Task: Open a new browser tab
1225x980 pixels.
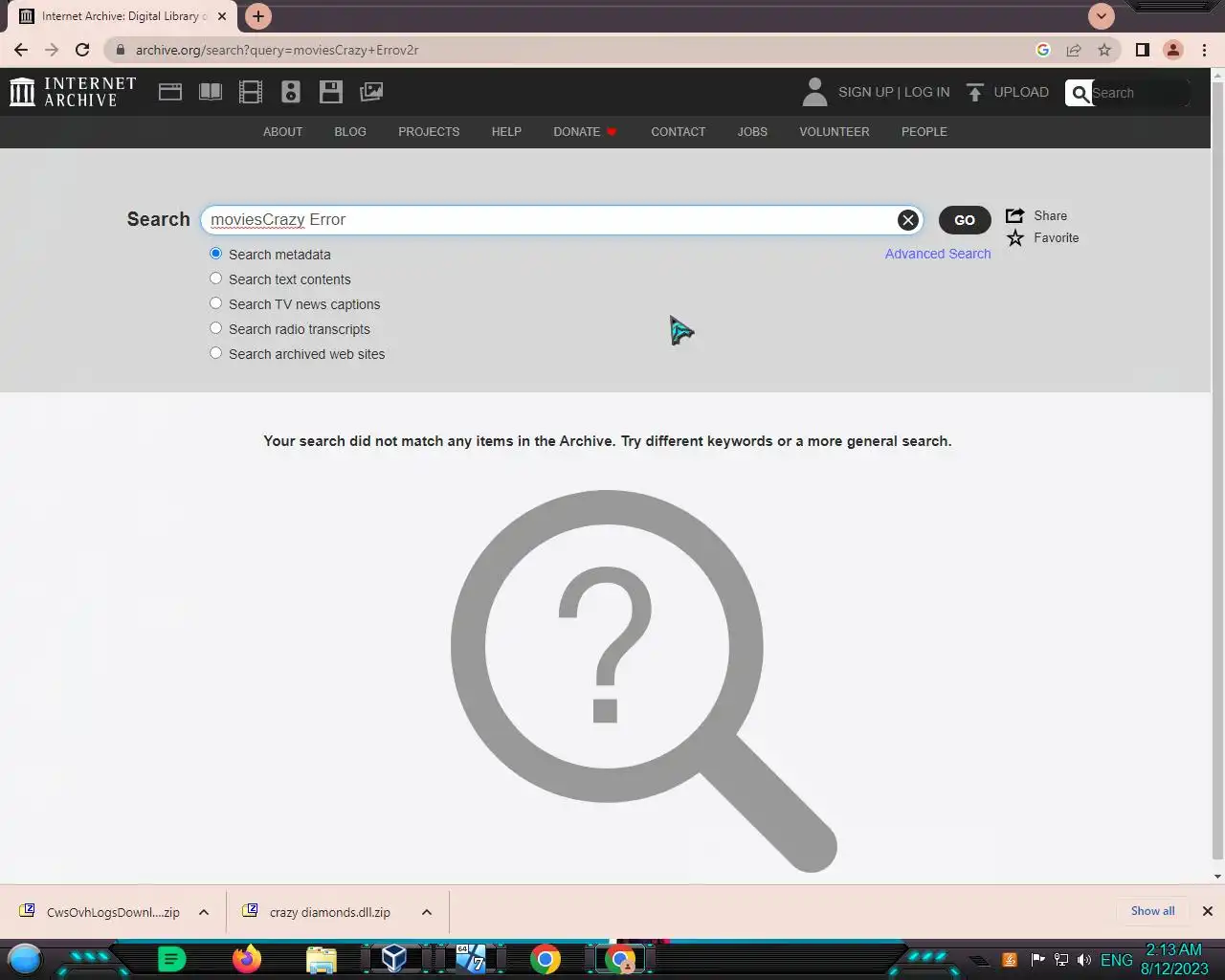Action: tap(257, 16)
